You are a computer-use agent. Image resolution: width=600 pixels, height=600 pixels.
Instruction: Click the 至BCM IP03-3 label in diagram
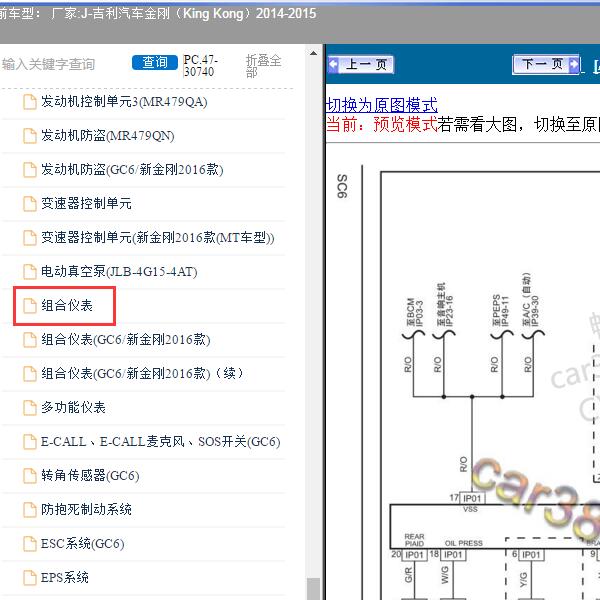tap(415, 312)
